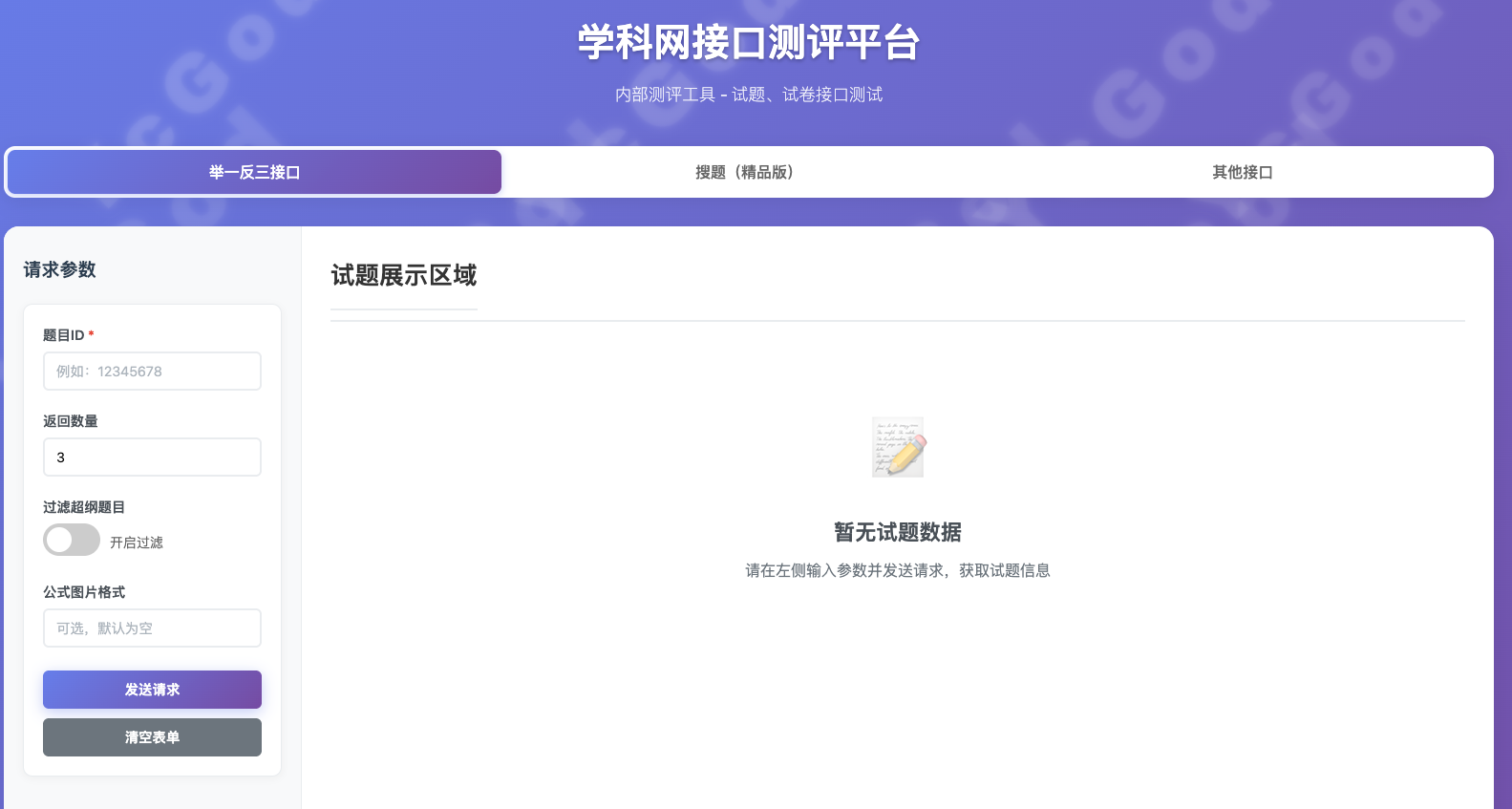Select the 其他接口 tab
The image size is (1512, 809).
[1242, 172]
